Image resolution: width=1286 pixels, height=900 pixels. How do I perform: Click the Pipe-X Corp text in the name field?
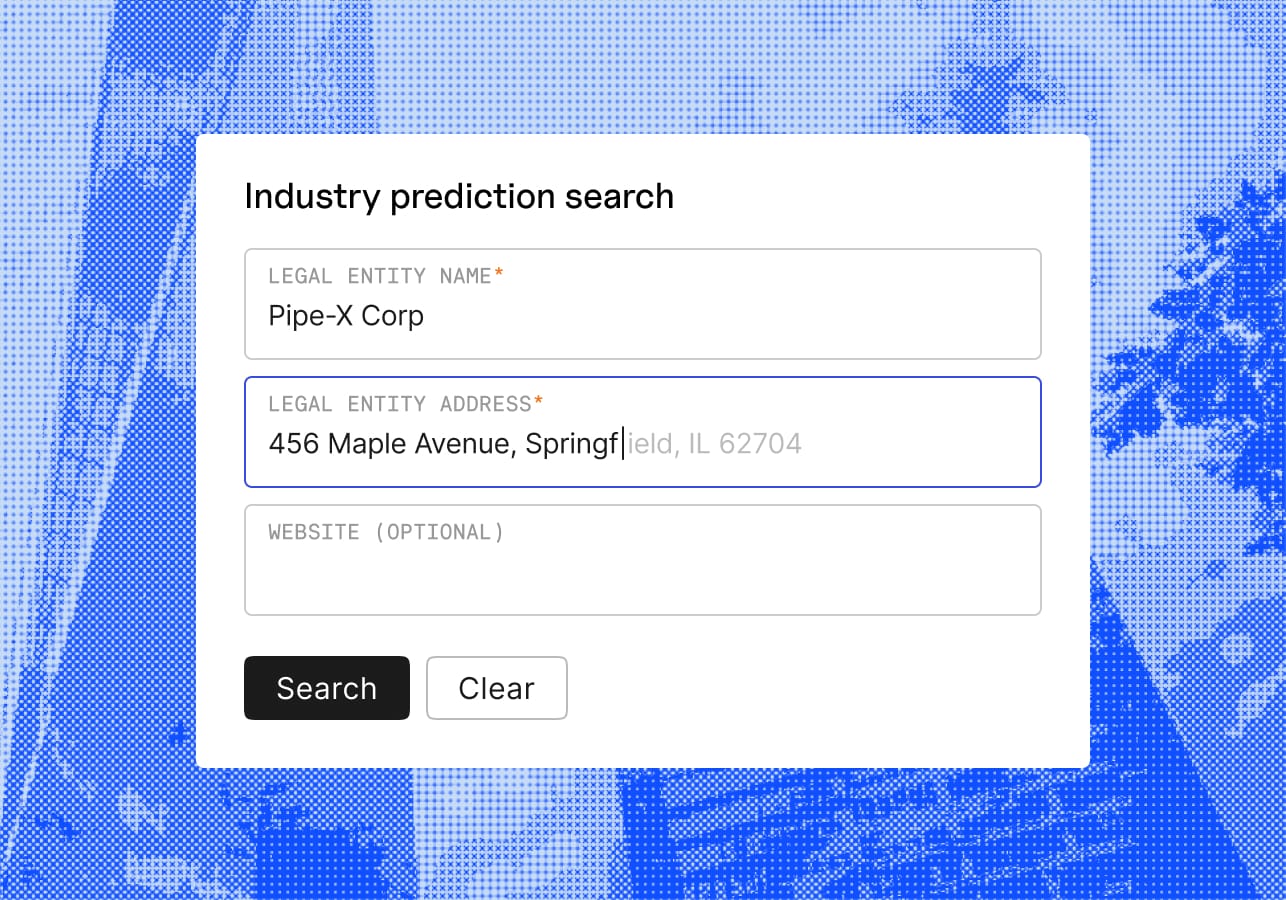coord(345,316)
